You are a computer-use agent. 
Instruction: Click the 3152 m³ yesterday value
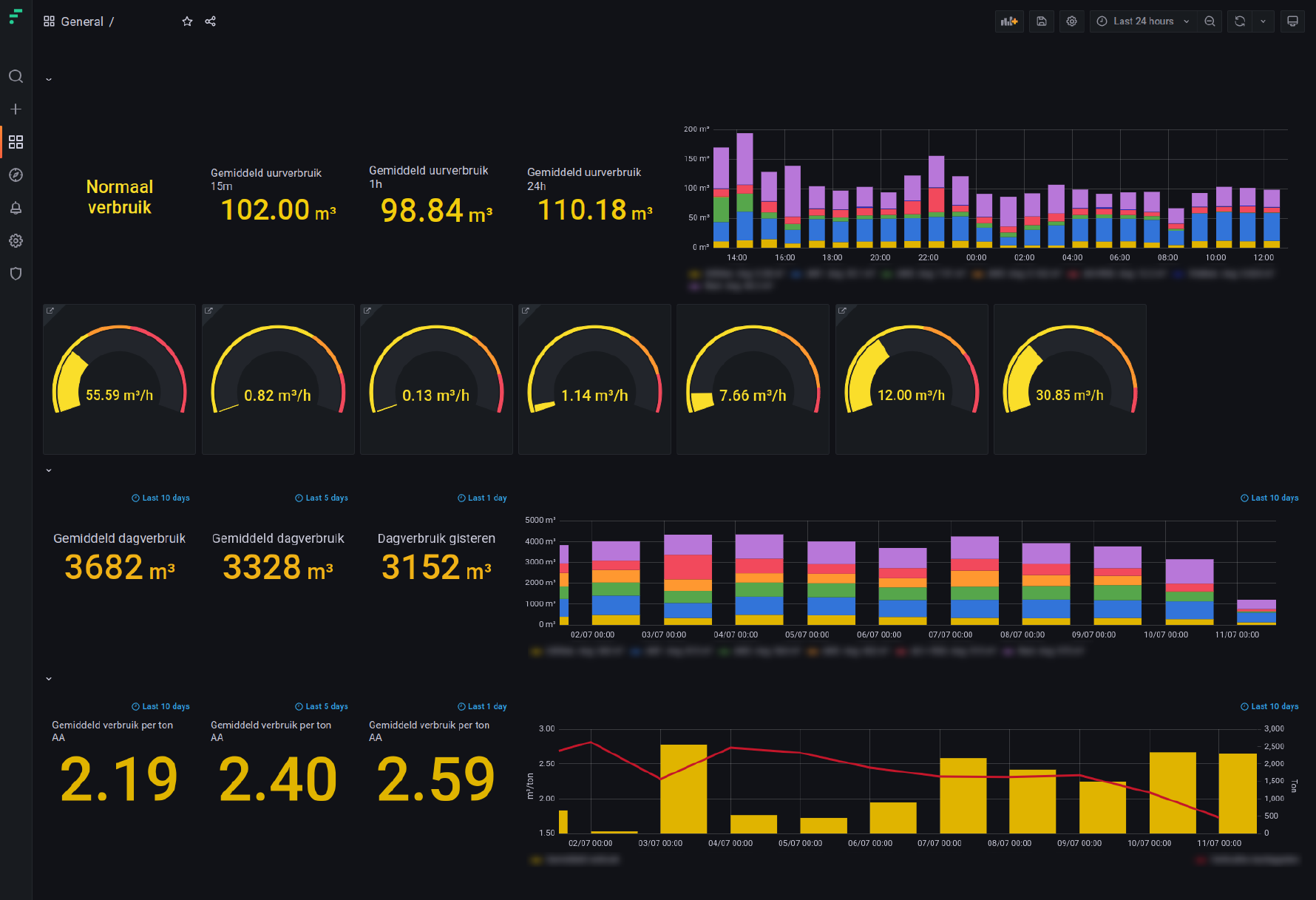(436, 567)
